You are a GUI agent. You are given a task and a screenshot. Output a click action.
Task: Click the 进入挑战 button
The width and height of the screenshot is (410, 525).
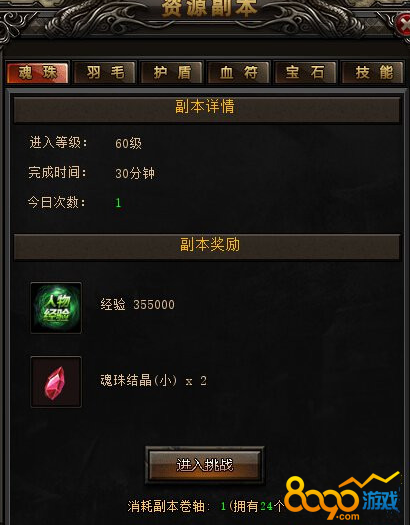205,465
